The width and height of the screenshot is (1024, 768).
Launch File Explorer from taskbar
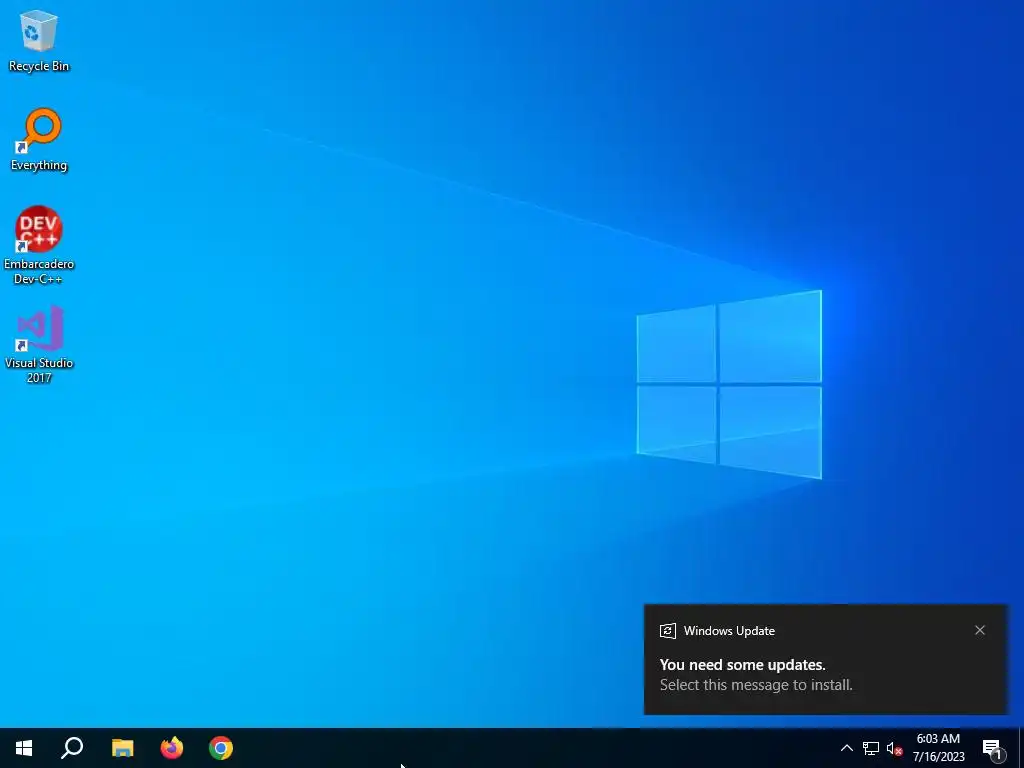122,748
